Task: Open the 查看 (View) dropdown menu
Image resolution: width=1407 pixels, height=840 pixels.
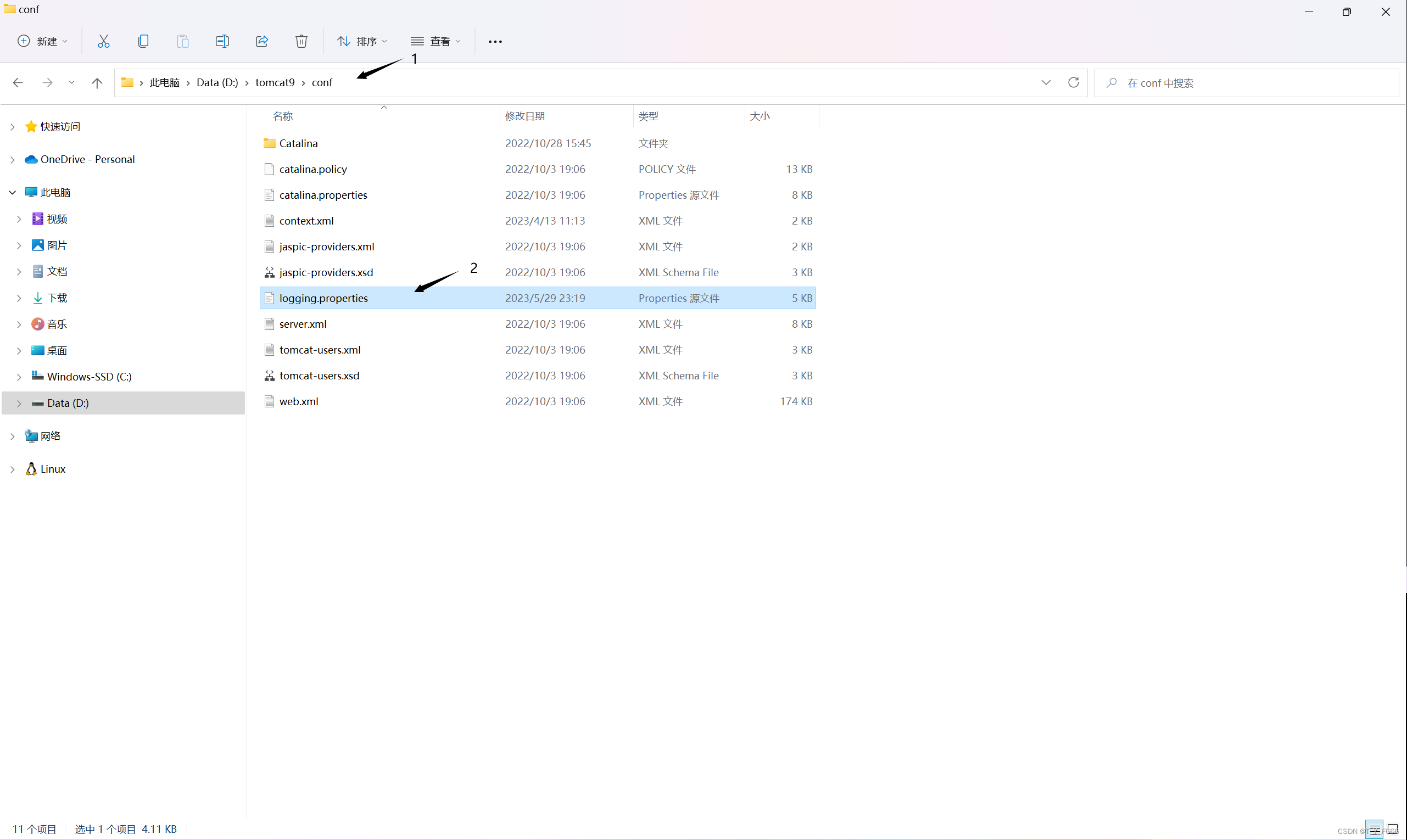Action: [x=436, y=41]
